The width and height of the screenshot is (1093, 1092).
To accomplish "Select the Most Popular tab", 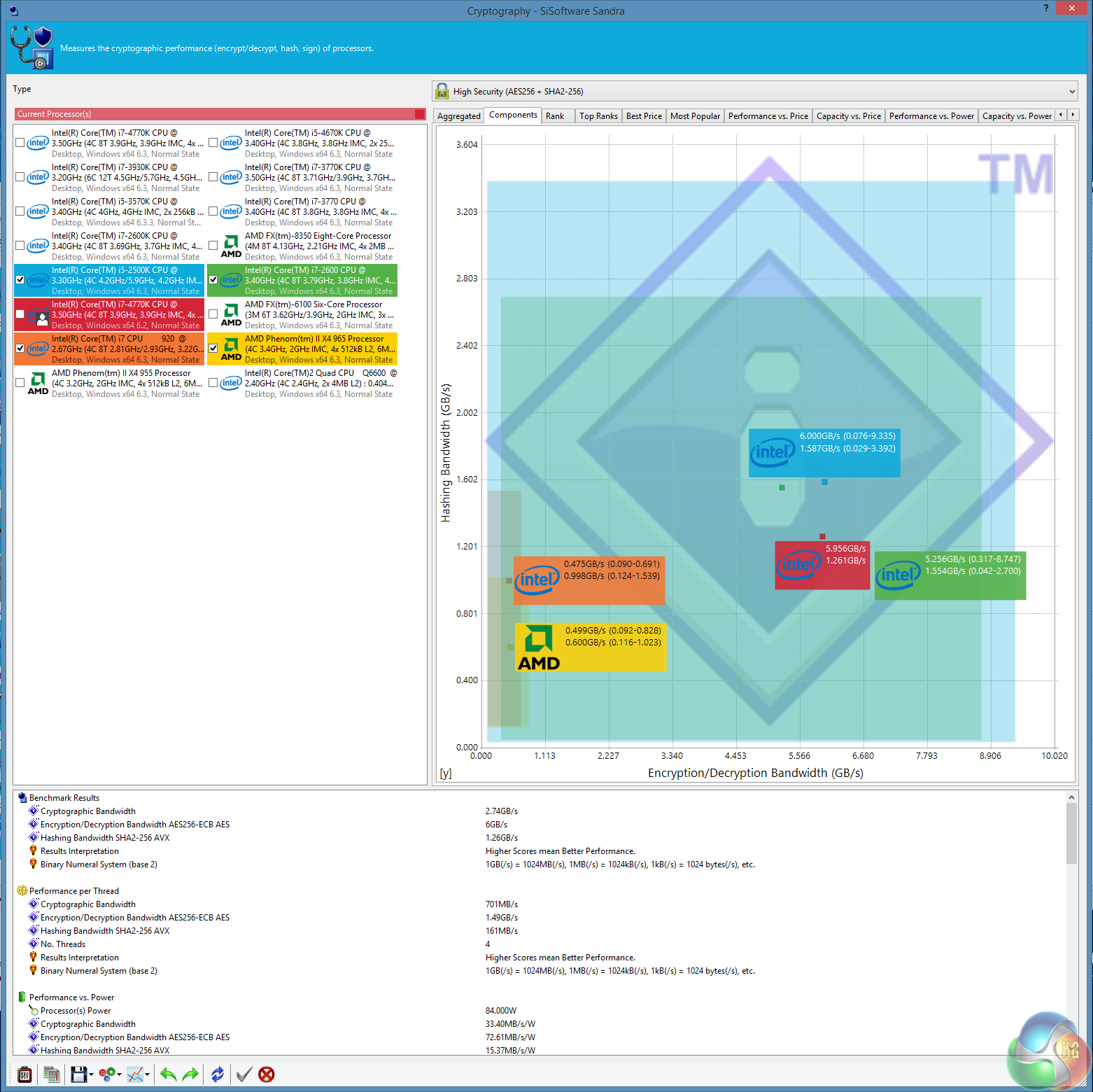I will coord(695,116).
